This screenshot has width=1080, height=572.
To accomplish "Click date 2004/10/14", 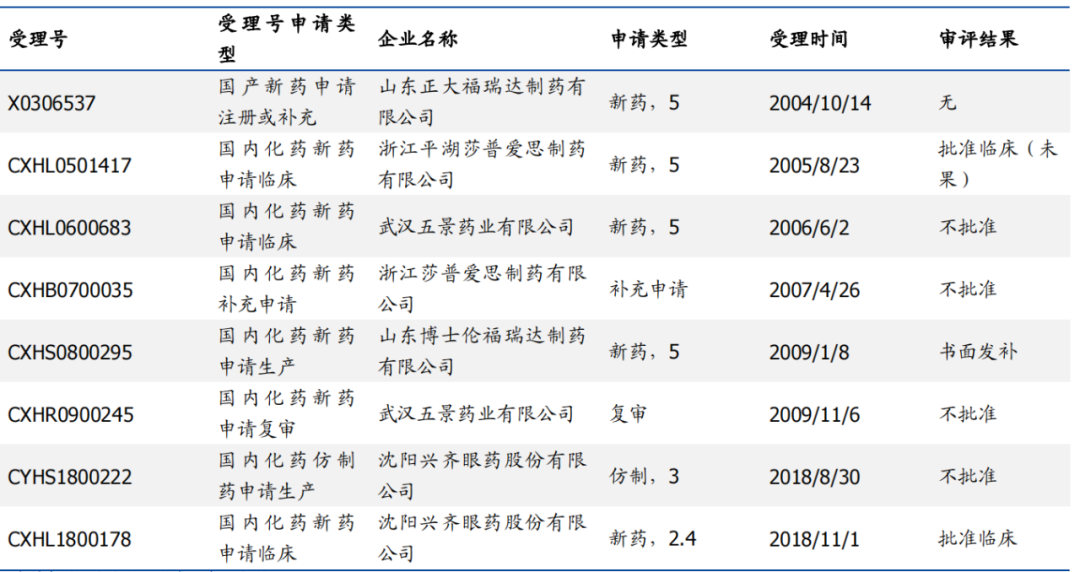I will [820, 103].
